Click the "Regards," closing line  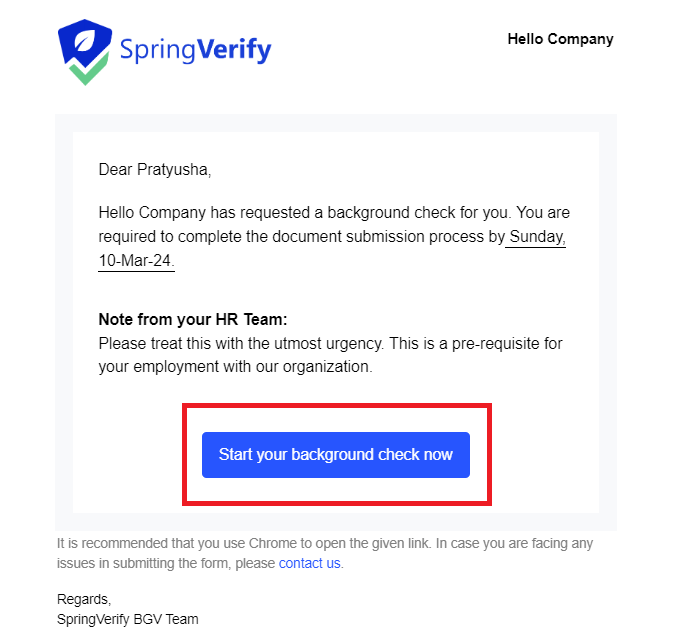point(84,600)
